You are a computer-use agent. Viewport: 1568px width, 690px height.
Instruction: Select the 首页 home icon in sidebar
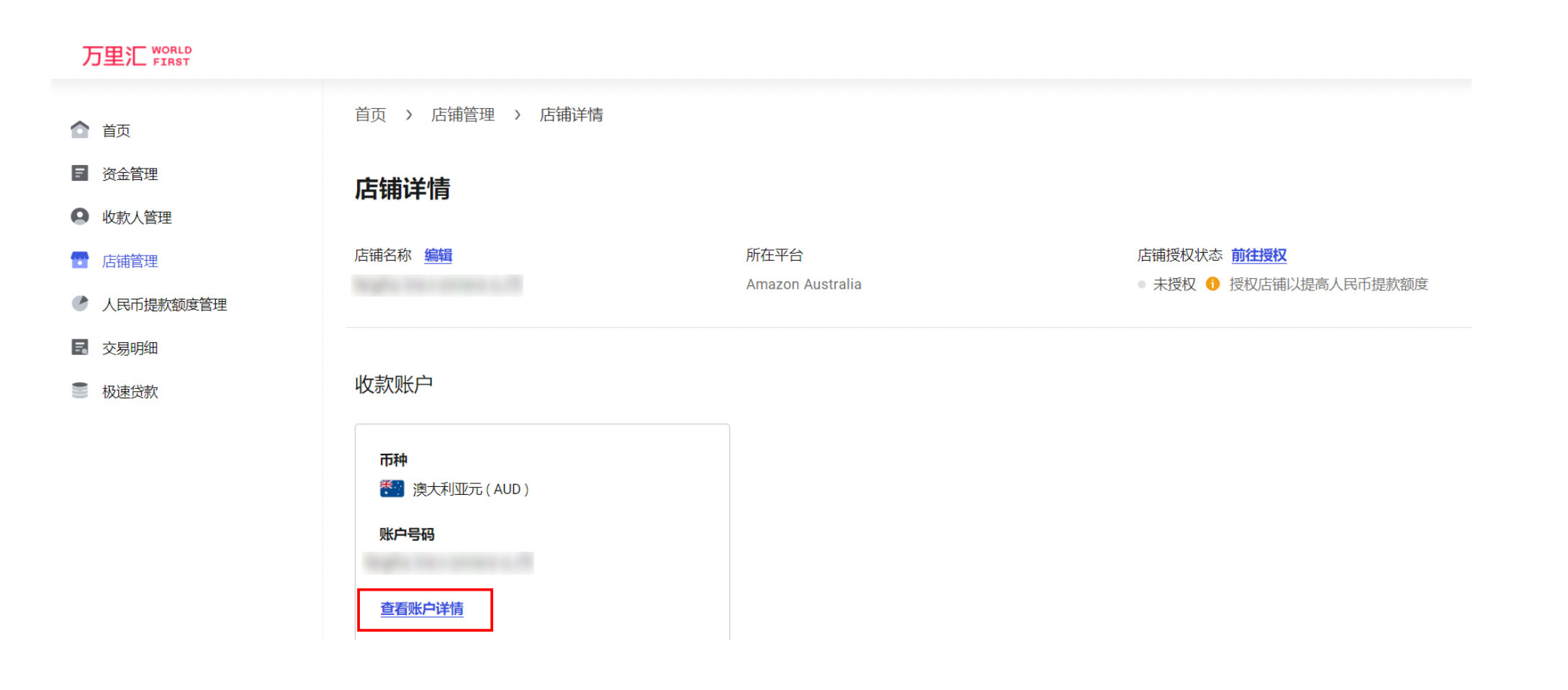pos(80,130)
